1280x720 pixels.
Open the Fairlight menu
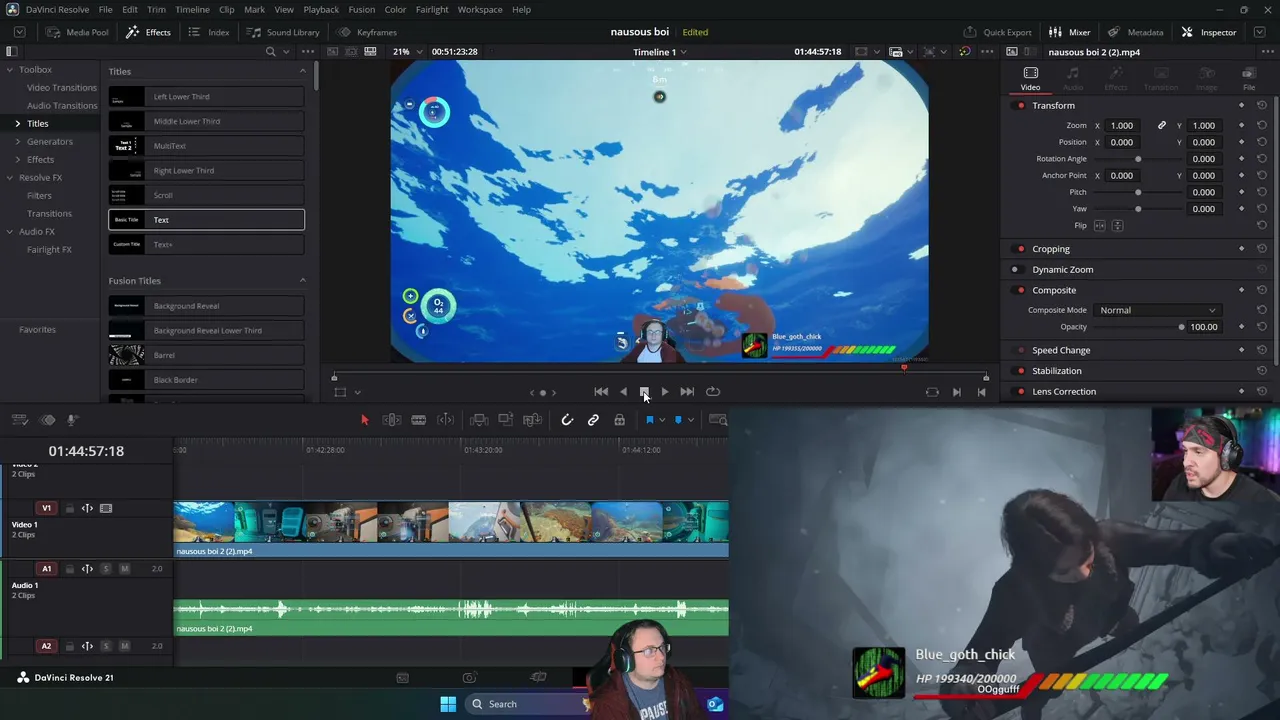(432, 10)
